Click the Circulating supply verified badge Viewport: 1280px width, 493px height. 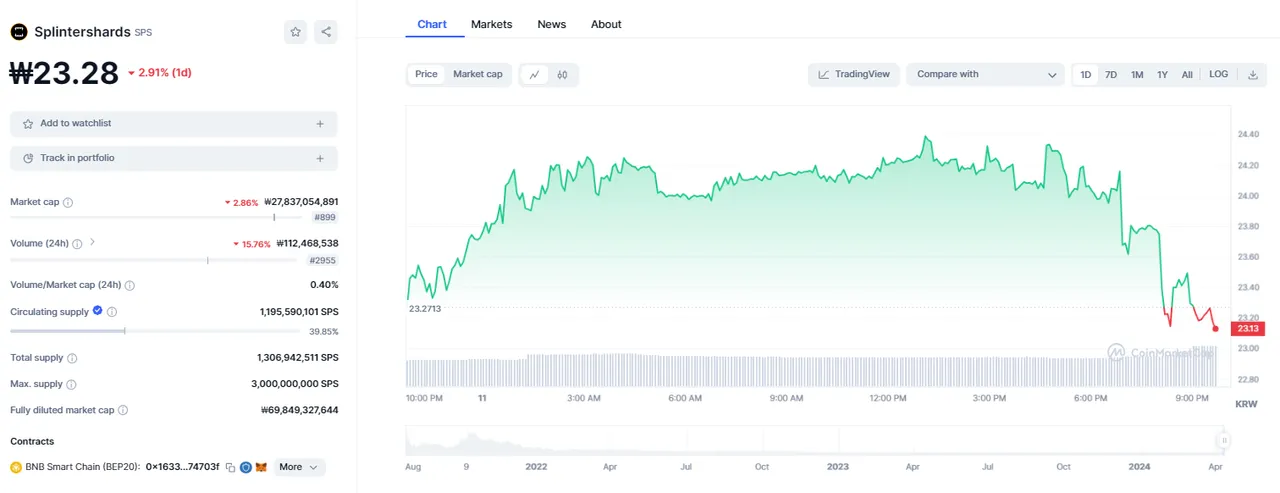click(98, 311)
